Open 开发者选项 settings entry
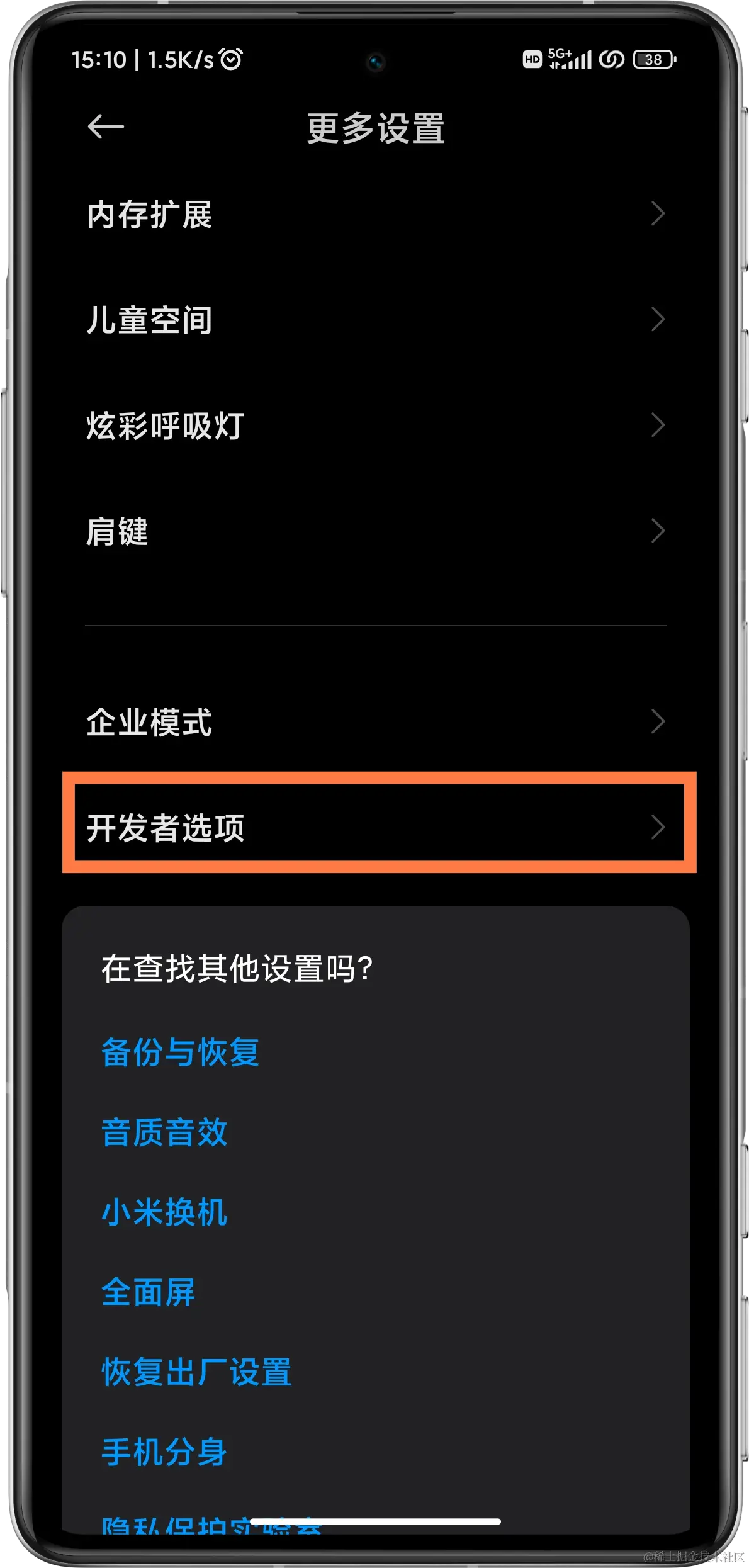The height and width of the screenshot is (1568, 749). [380, 822]
